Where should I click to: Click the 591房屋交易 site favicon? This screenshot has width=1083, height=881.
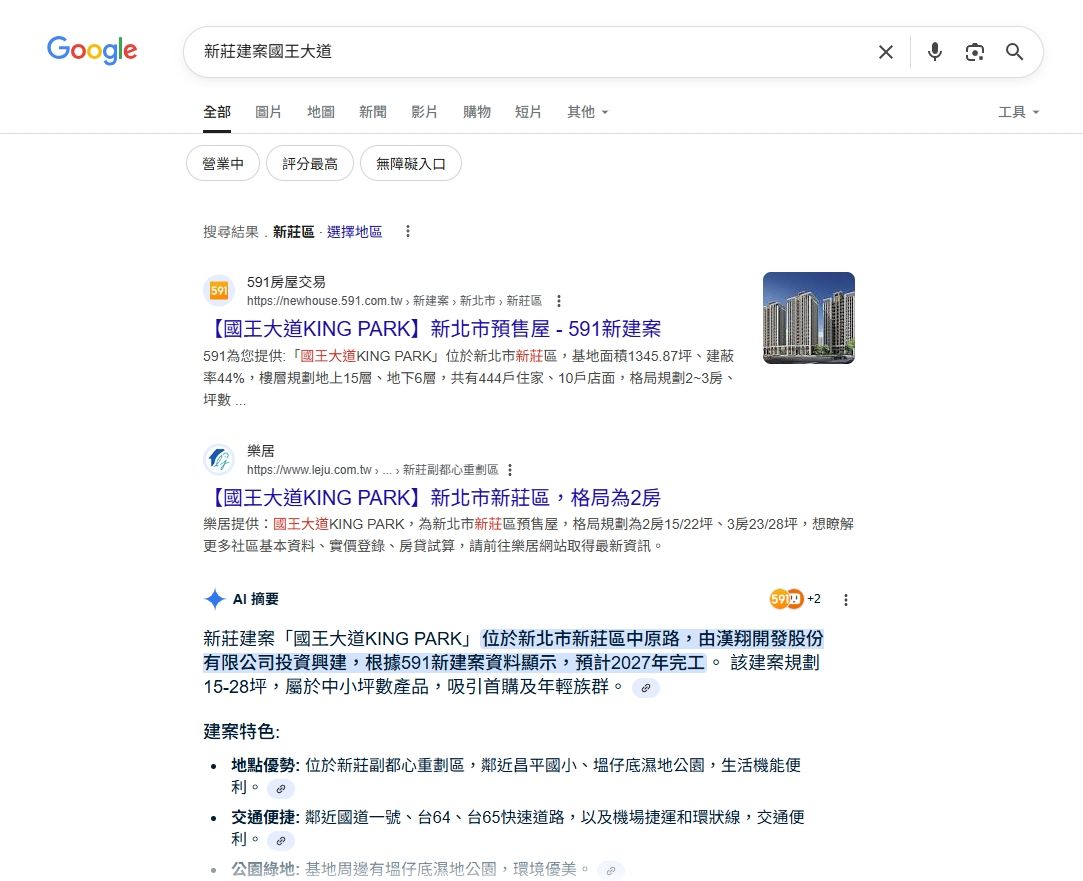point(219,291)
